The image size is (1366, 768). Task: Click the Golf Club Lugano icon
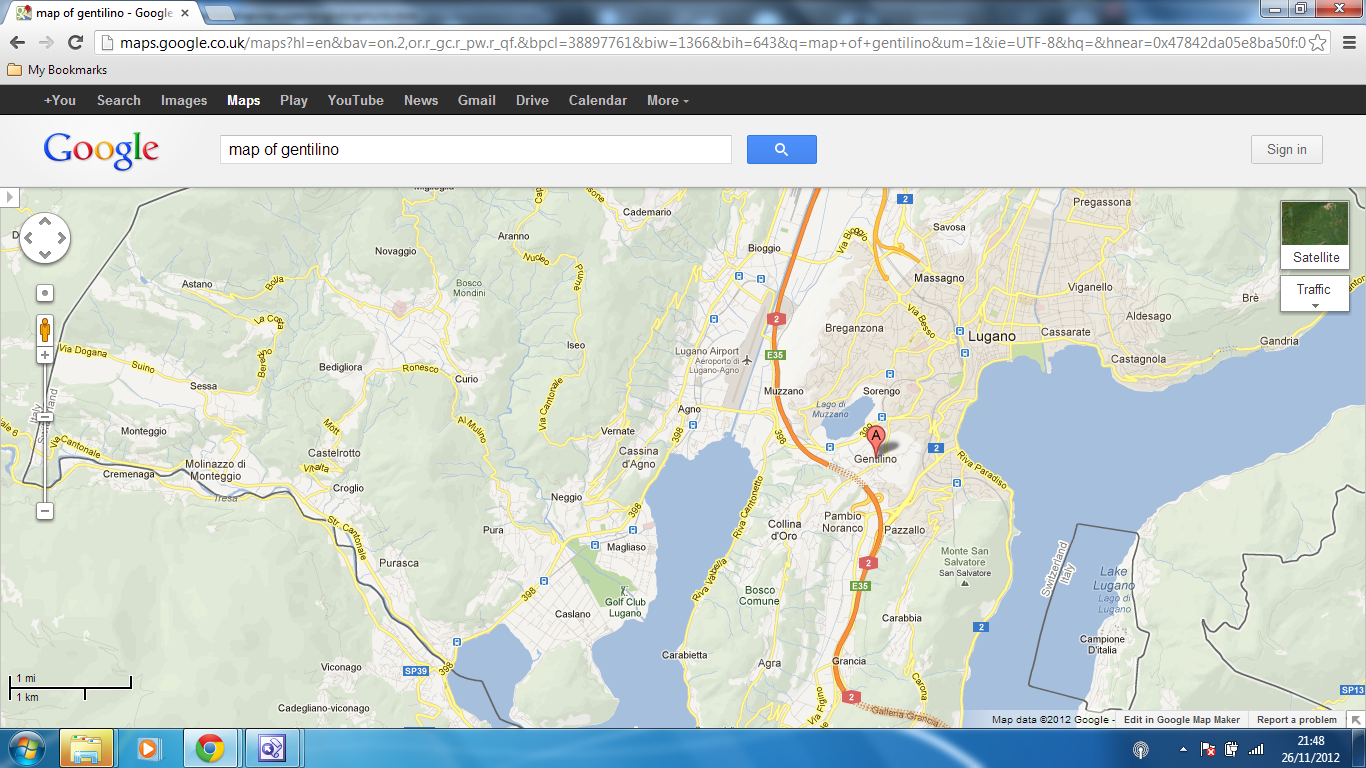click(x=626, y=591)
